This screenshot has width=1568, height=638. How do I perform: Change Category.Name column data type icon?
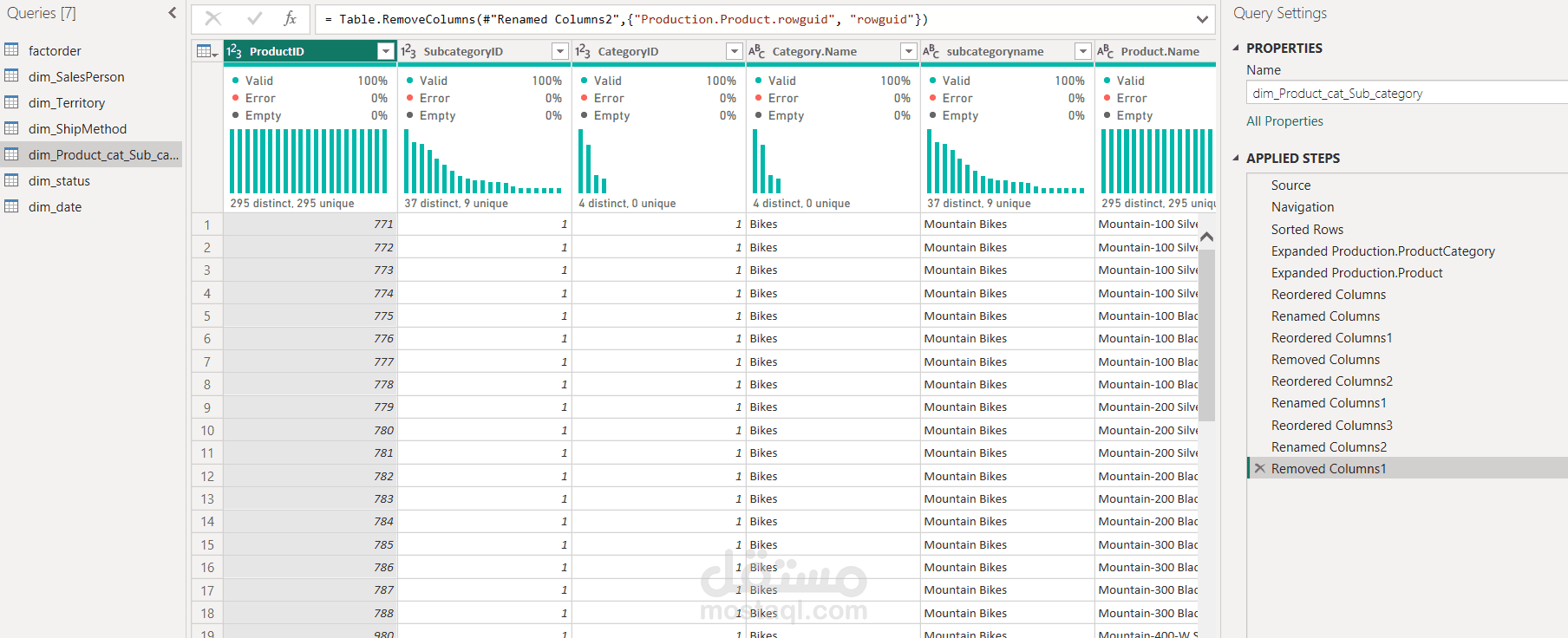757,51
